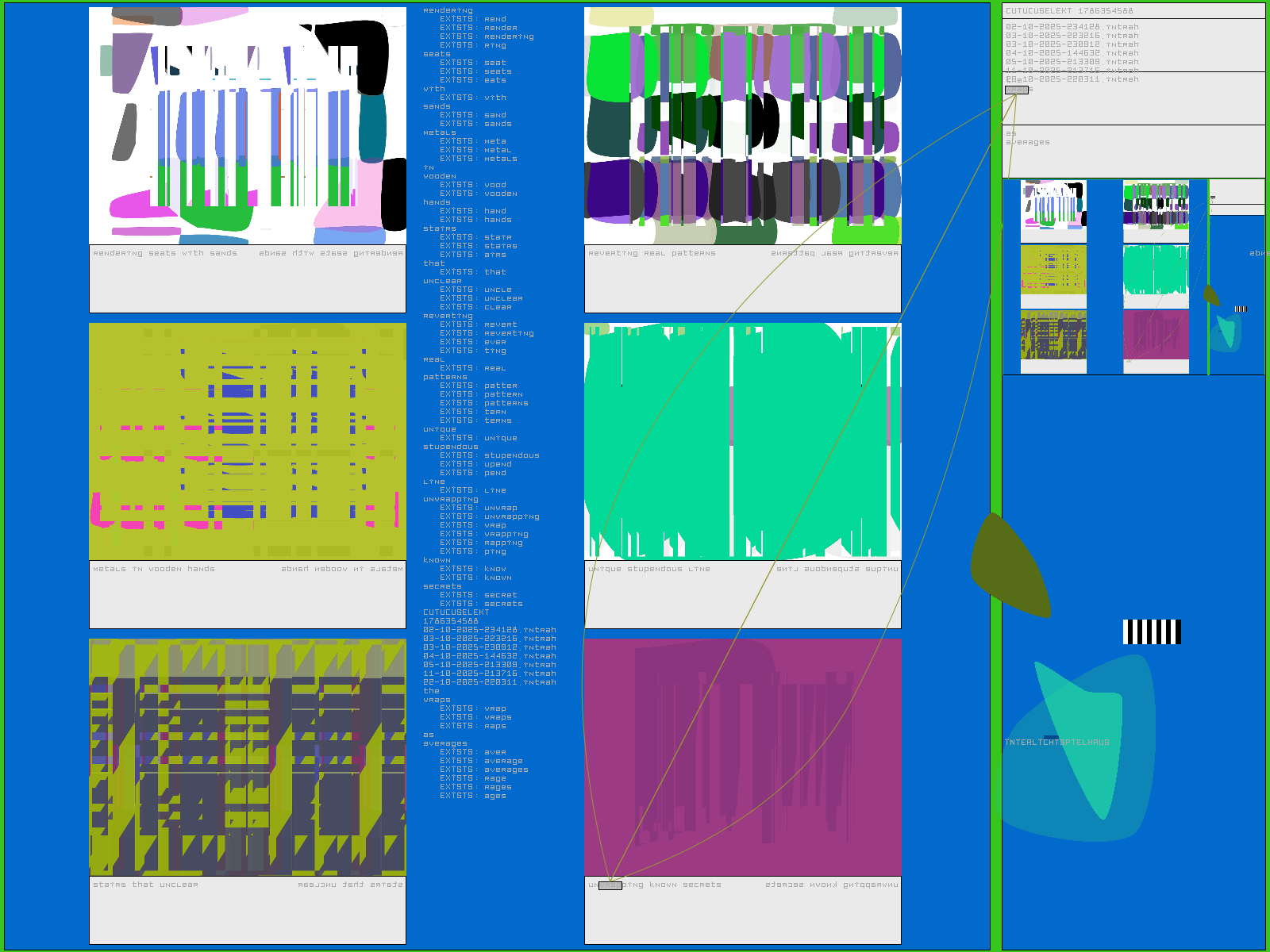This screenshot has width=1270, height=952.
Task: Click the 'rendering' heading in the word list
Action: click(448, 10)
